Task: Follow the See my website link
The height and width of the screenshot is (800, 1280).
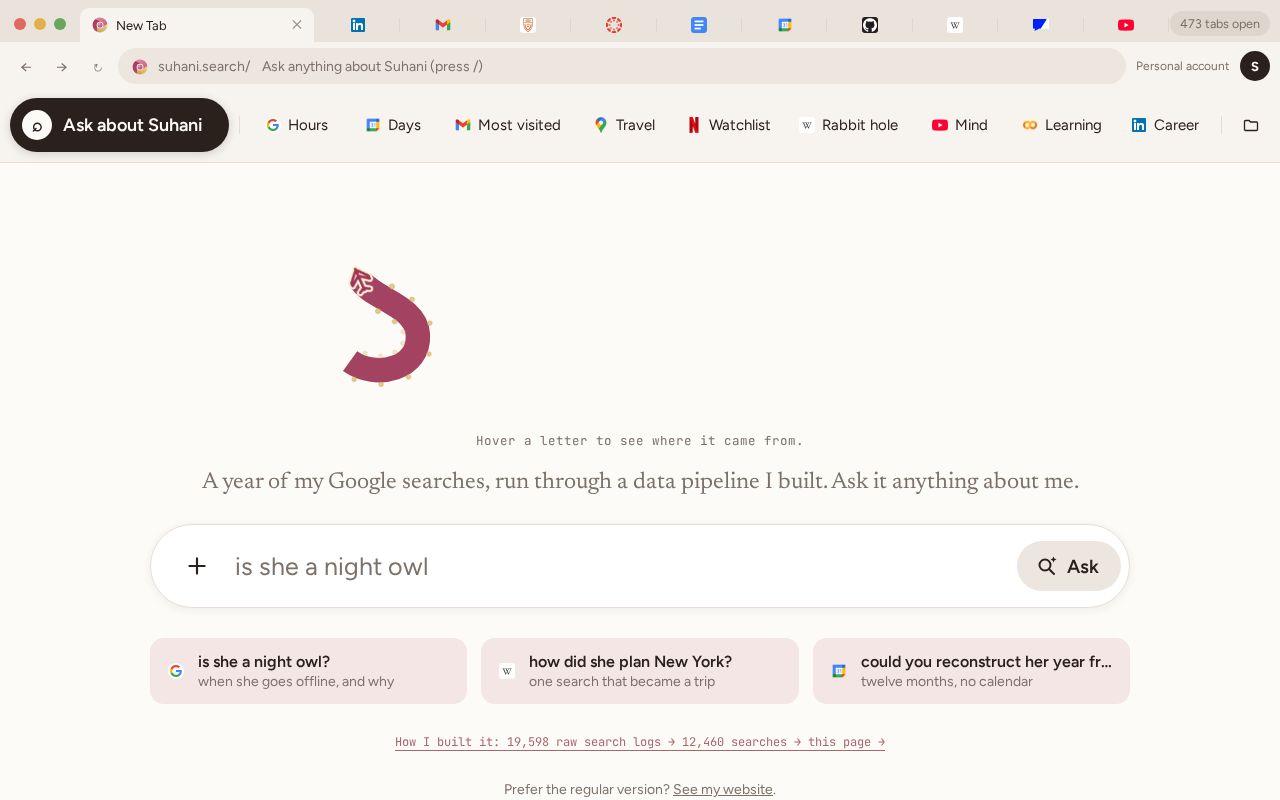Action: coord(723,789)
